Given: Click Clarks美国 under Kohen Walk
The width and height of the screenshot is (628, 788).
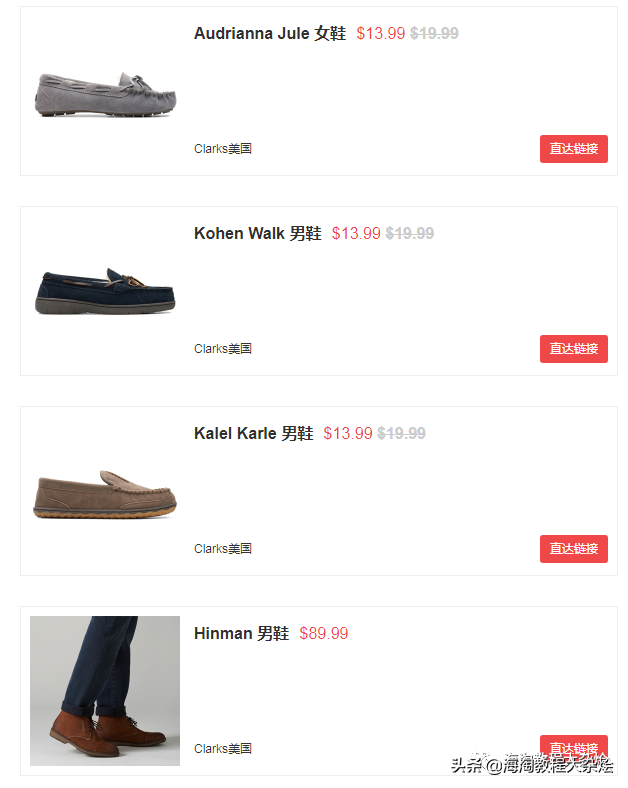Looking at the screenshot, I should coord(223,349).
